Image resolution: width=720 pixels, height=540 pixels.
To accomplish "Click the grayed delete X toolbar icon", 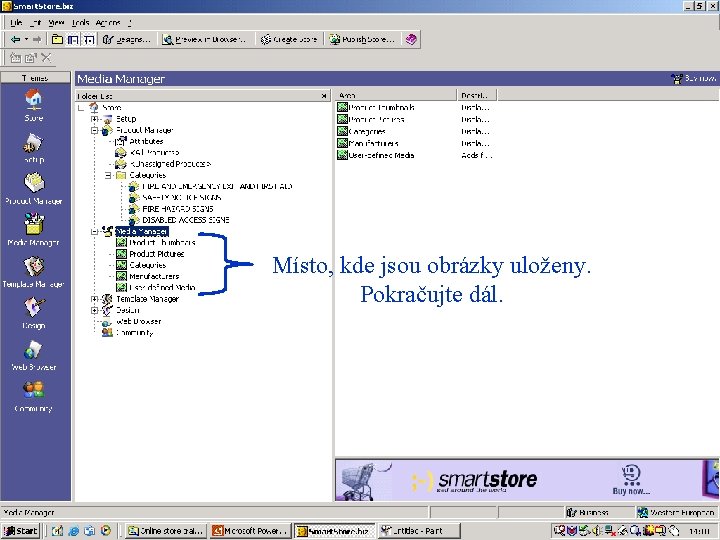I will tap(46, 58).
